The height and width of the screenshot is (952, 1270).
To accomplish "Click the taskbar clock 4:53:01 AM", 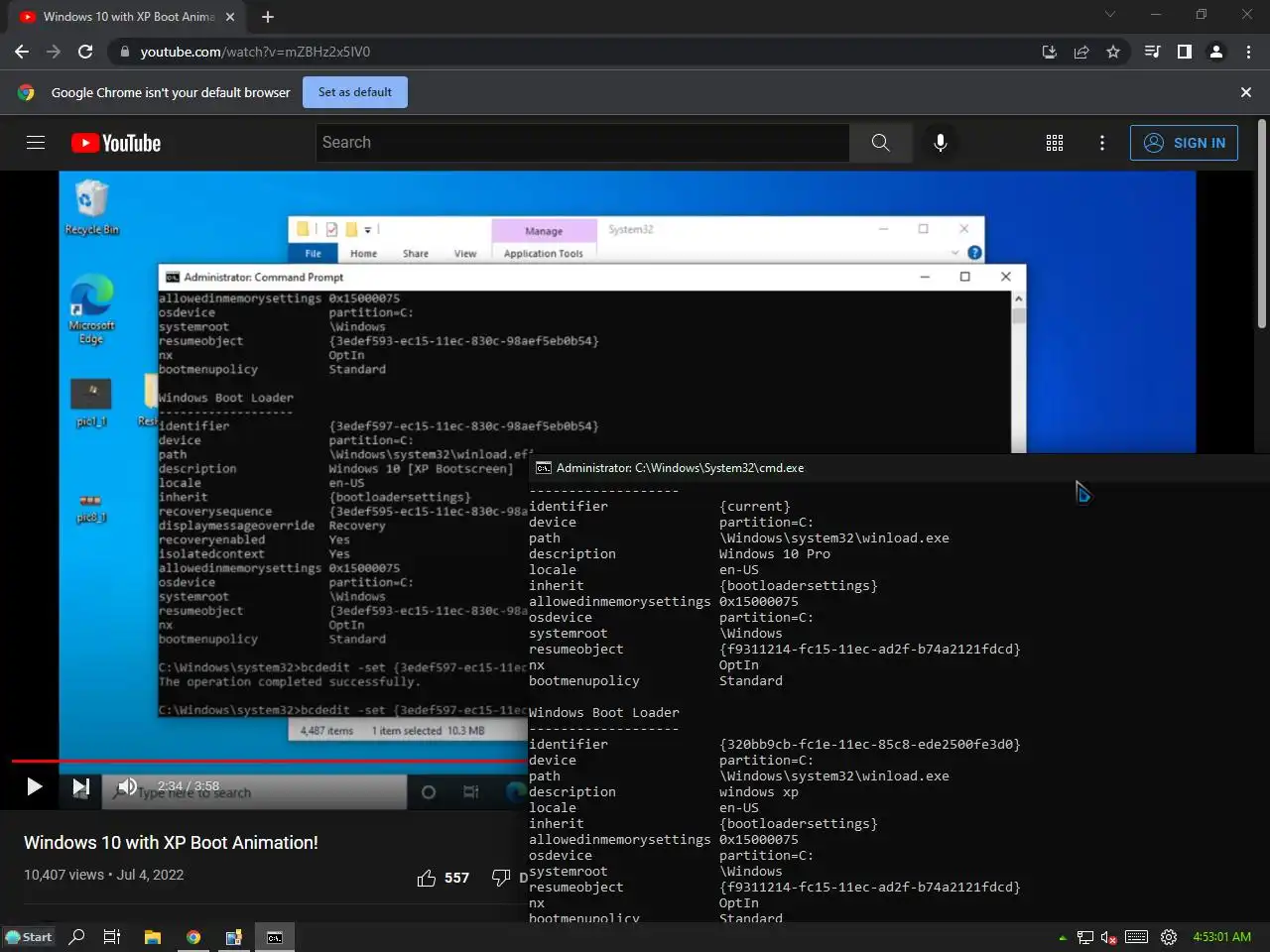I will point(1221,937).
